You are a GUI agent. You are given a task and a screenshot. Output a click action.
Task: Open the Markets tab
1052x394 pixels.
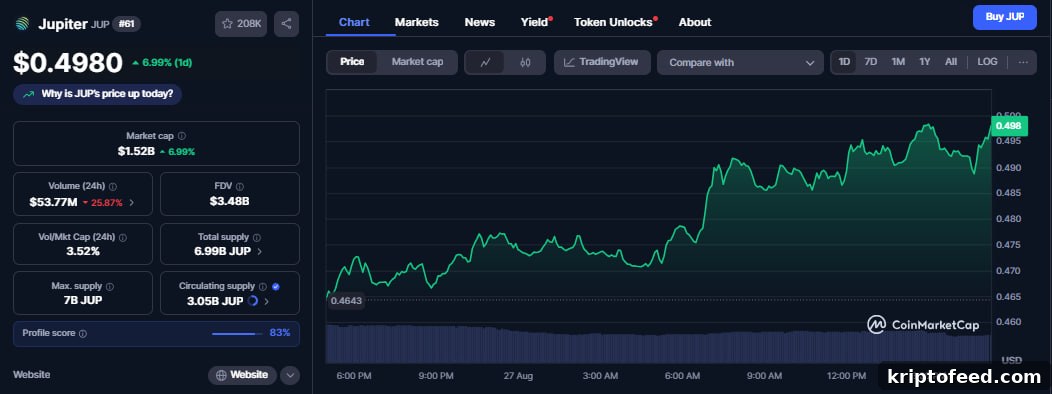[x=417, y=22]
